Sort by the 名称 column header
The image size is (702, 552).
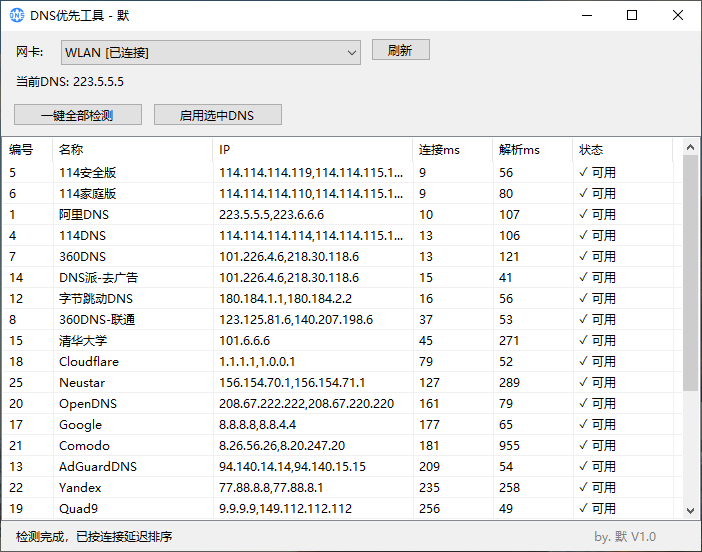pos(133,150)
